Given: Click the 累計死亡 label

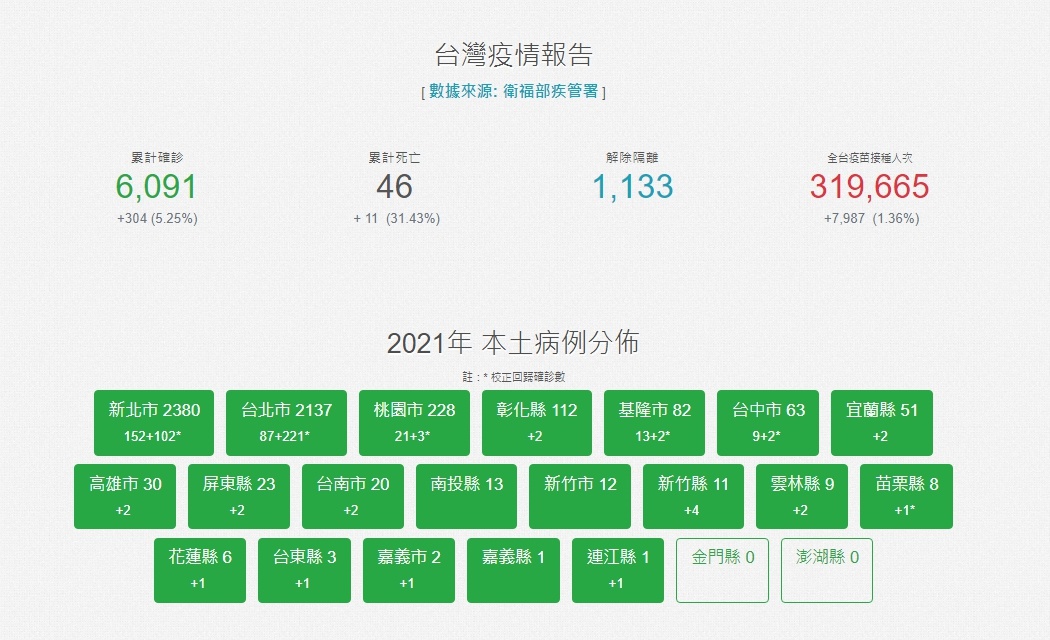Looking at the screenshot, I should pyautogui.click(x=394, y=157).
